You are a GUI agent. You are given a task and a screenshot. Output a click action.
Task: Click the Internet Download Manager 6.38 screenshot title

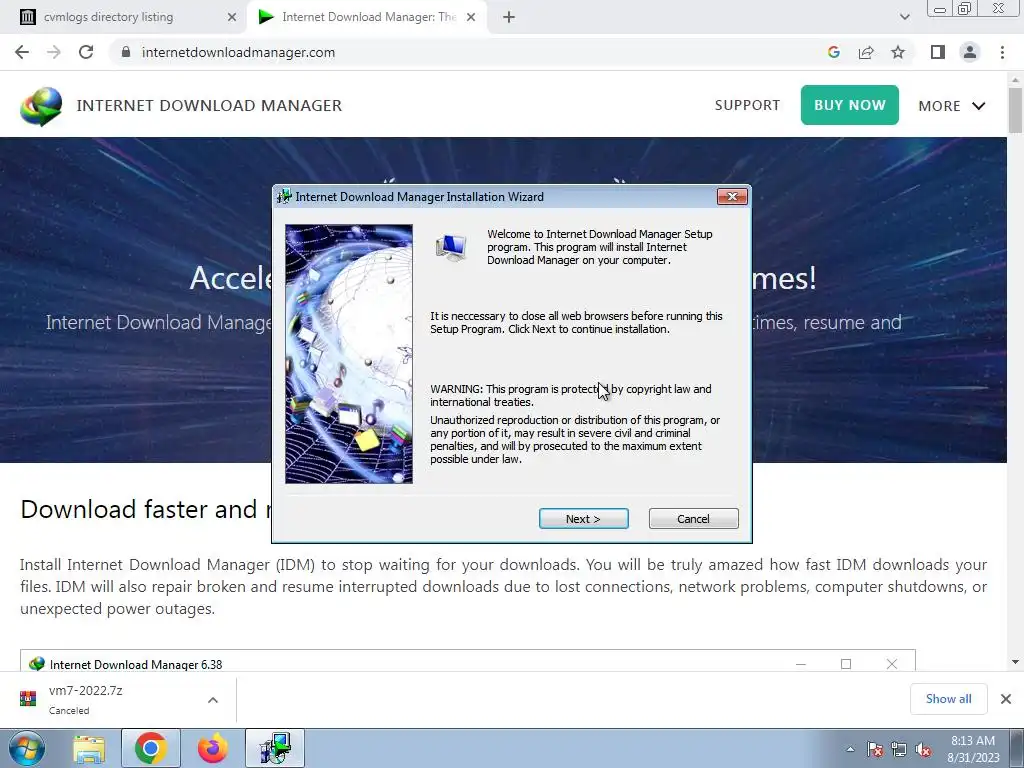pos(136,664)
